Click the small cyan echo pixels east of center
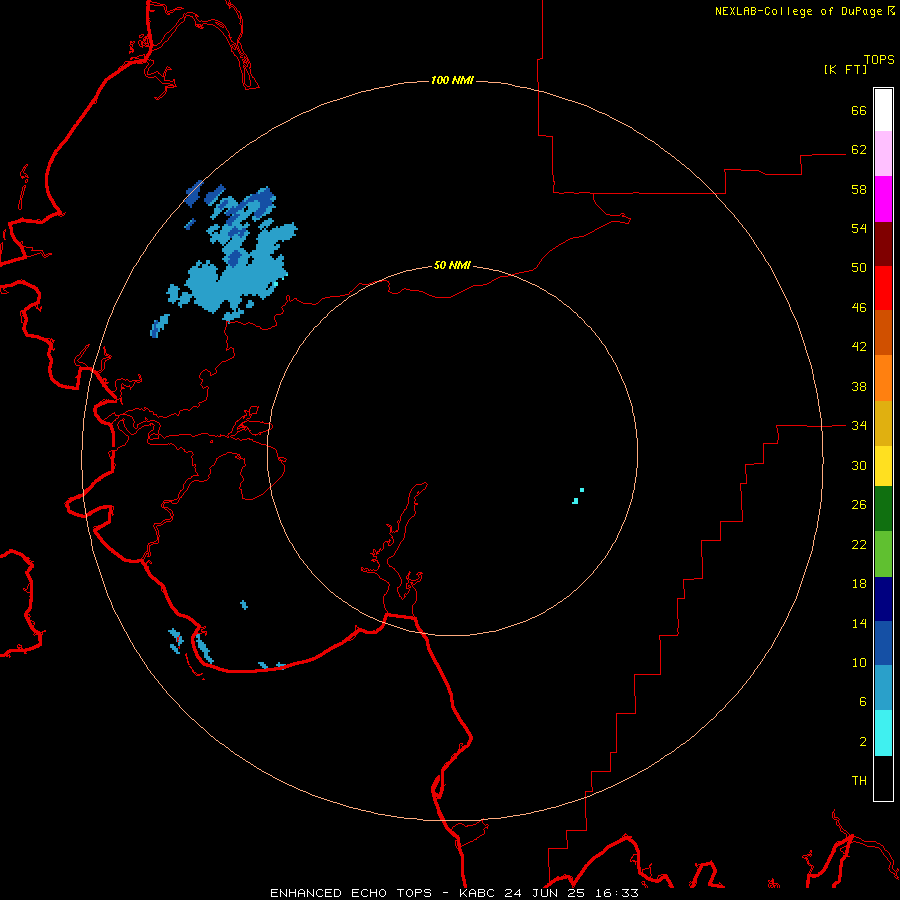This screenshot has height=900, width=900. tap(578, 496)
